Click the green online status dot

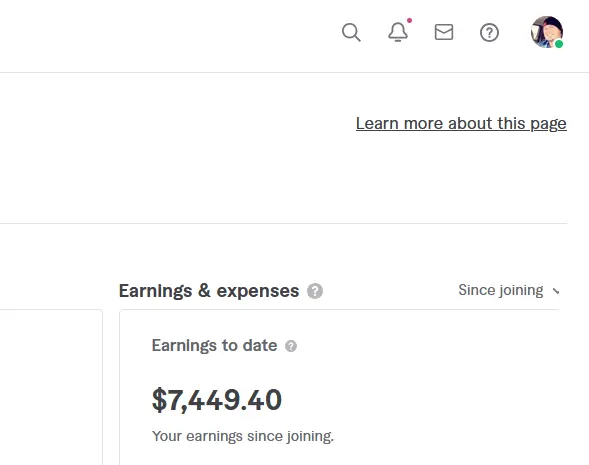point(559,44)
